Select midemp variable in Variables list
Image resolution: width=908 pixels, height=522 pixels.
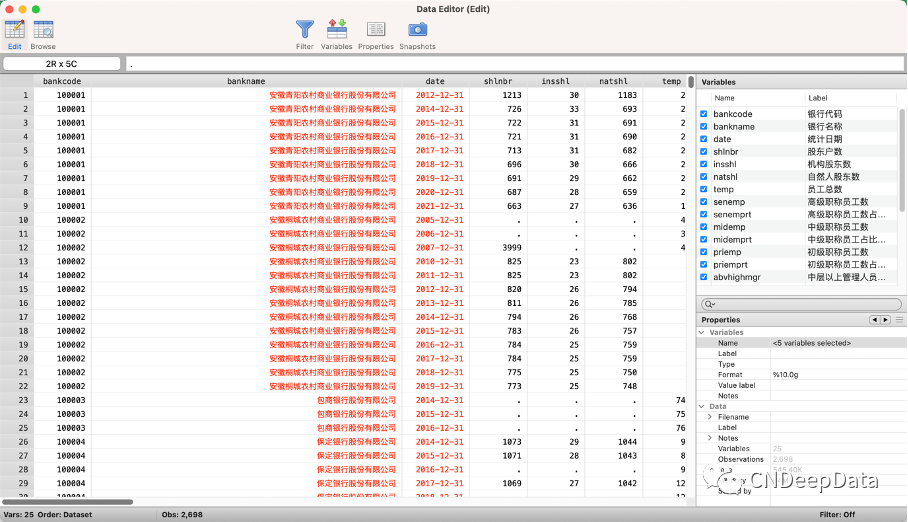729,227
